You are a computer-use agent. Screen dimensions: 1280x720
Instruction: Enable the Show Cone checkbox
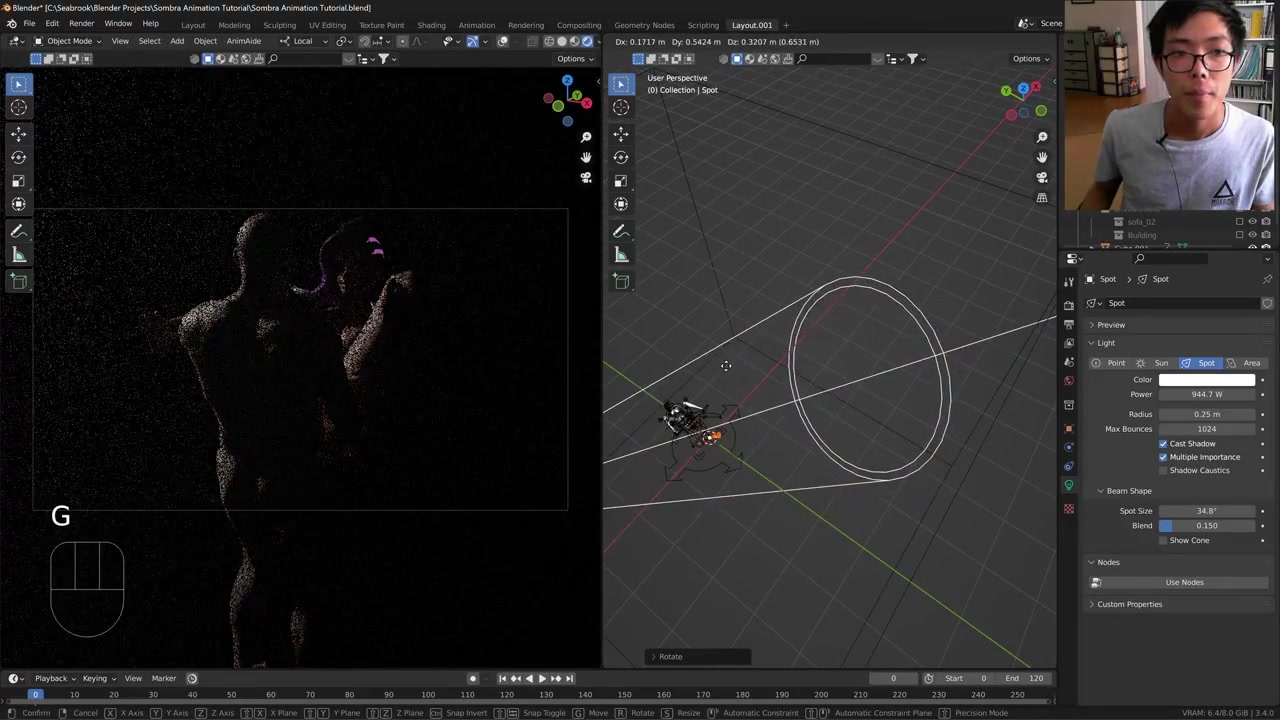1163,540
